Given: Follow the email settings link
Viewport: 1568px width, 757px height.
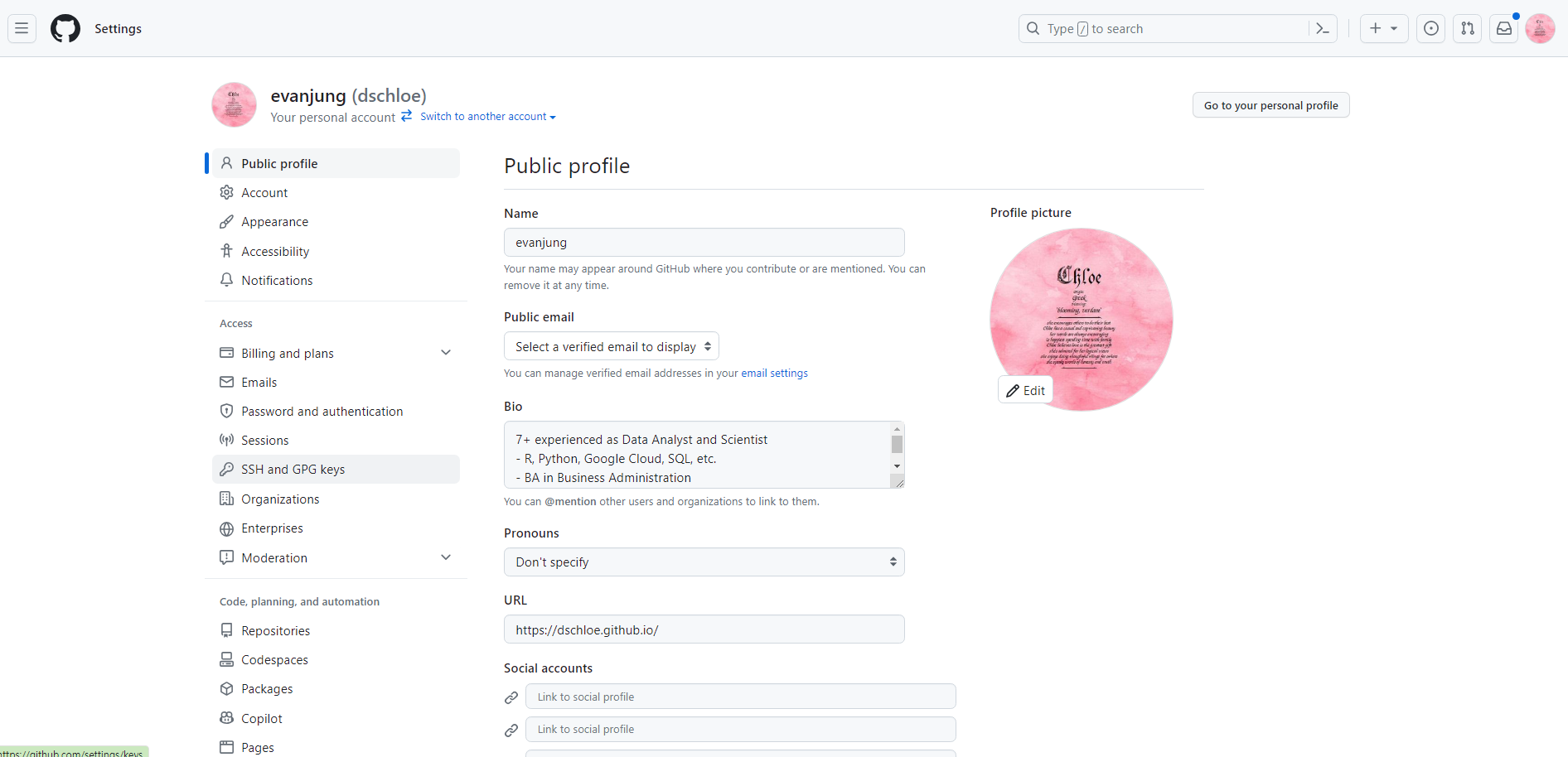Looking at the screenshot, I should 774,374.
